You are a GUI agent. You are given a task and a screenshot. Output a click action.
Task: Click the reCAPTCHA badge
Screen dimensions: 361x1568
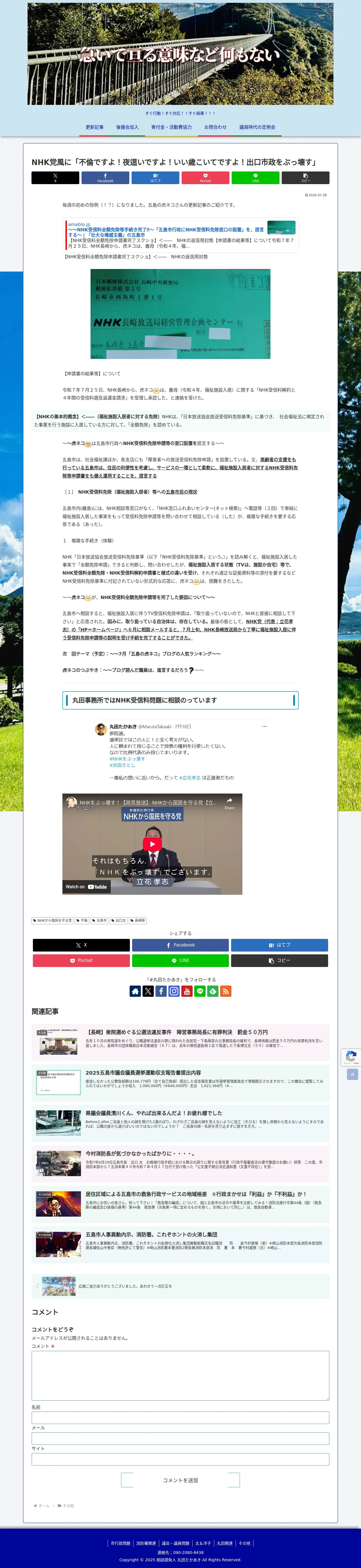(351, 1057)
